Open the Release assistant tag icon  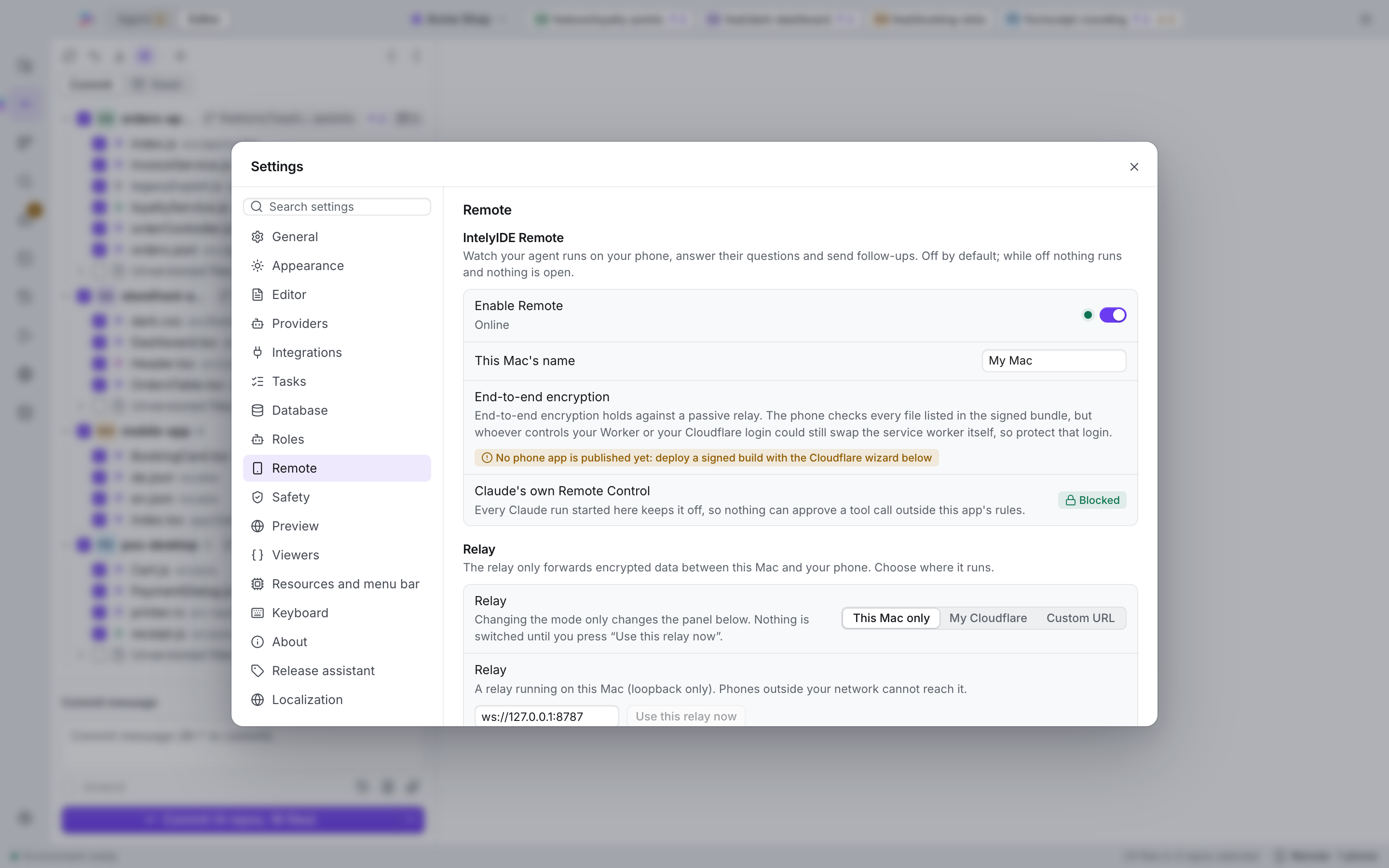pos(257,670)
